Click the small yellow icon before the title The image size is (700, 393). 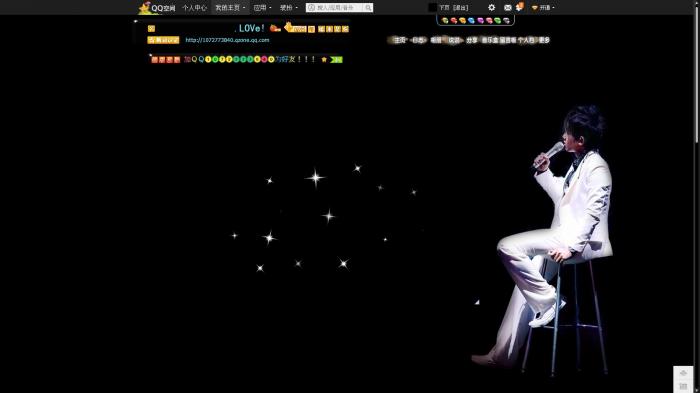coord(151,29)
